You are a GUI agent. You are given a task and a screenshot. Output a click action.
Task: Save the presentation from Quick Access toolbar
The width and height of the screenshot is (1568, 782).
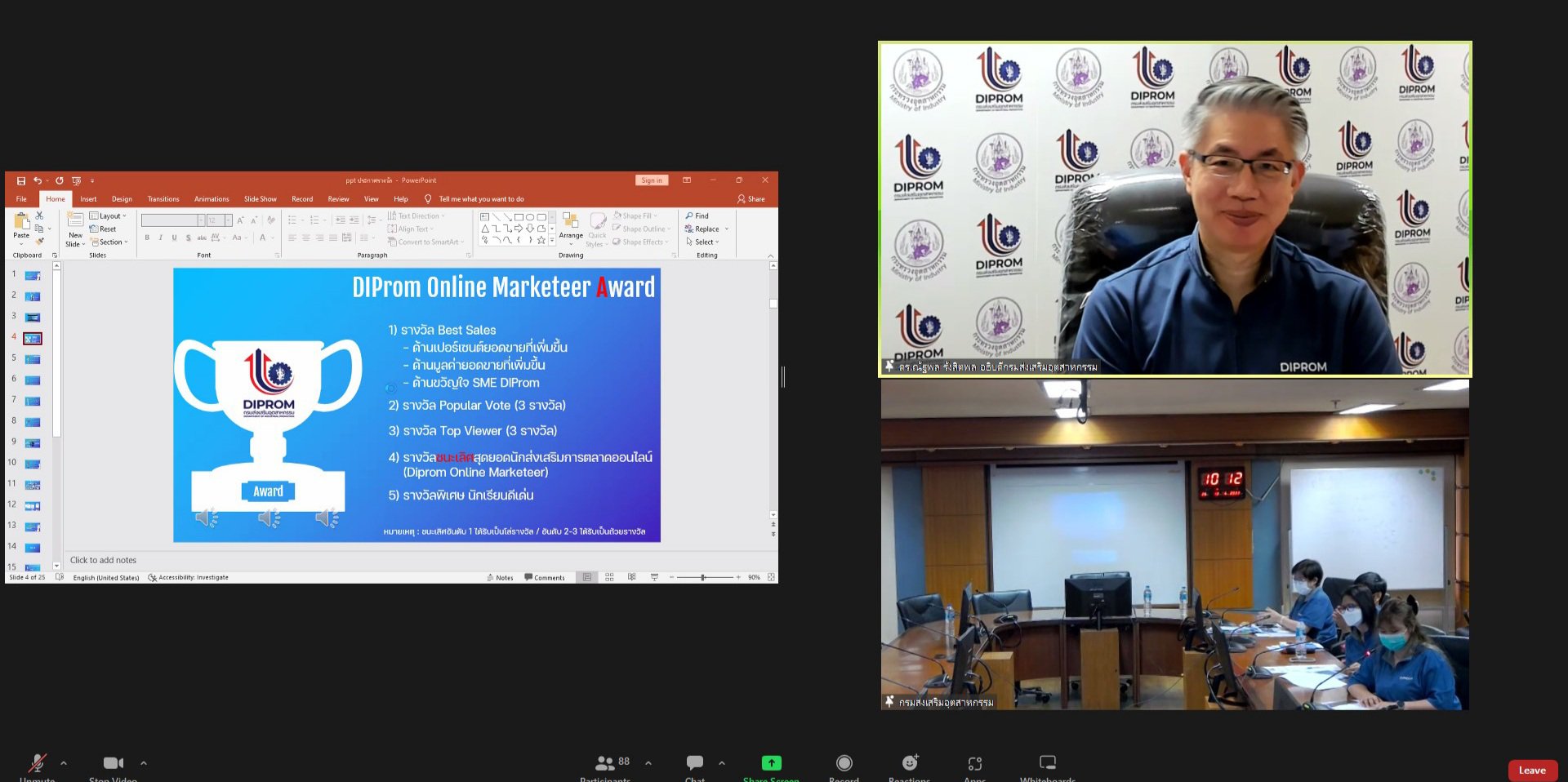click(x=21, y=180)
